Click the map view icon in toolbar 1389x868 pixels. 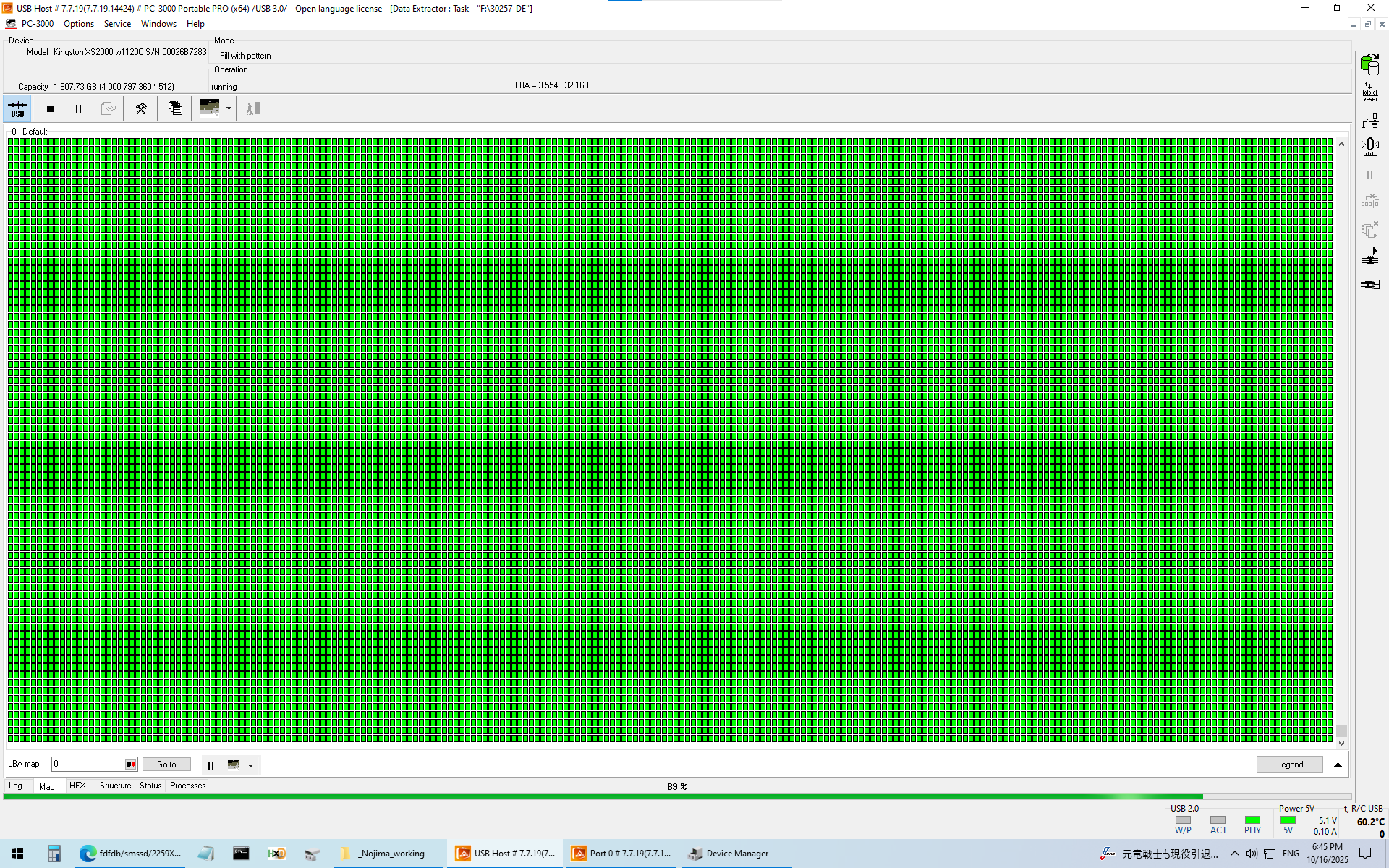pos(210,108)
